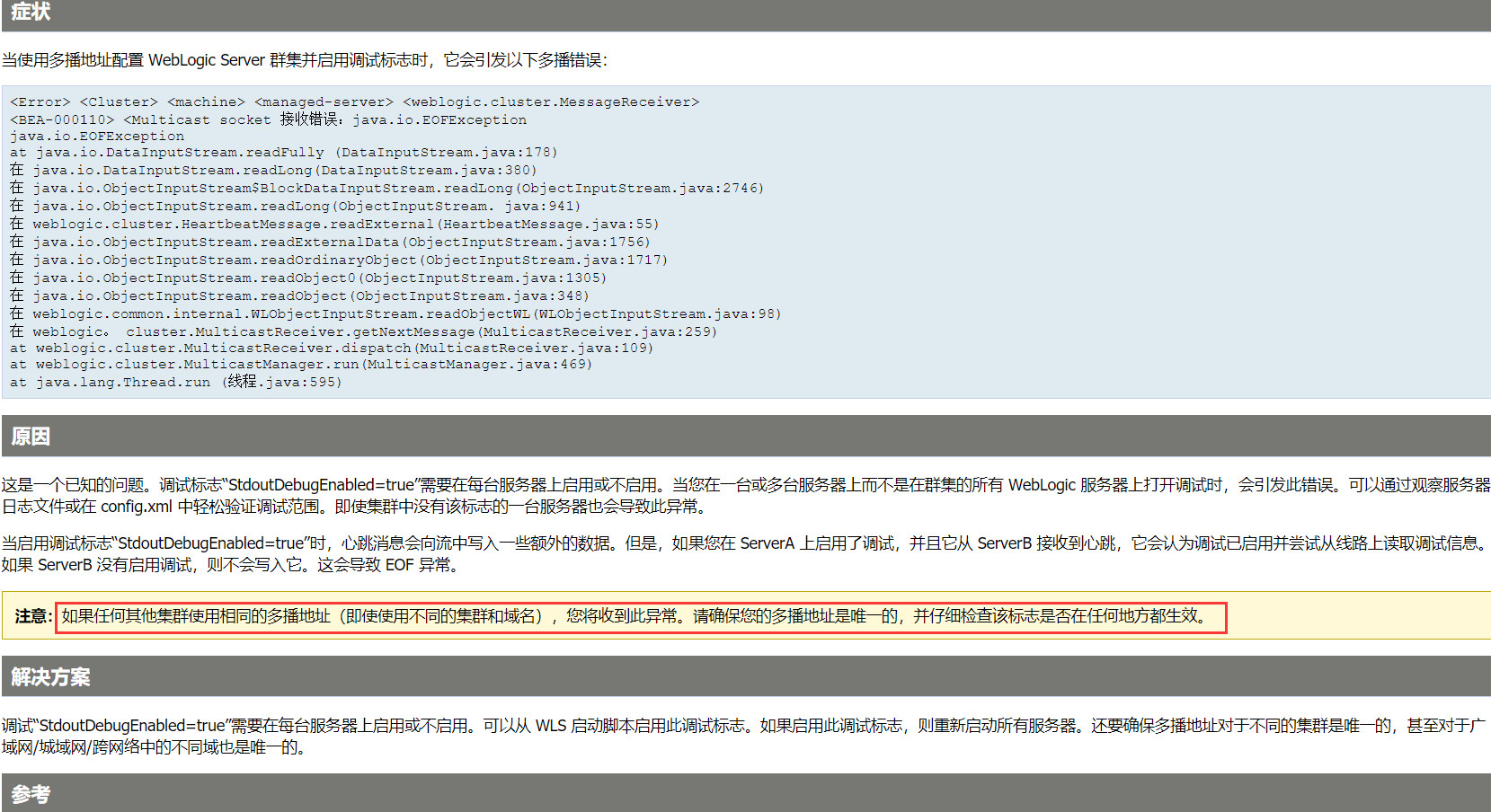The height and width of the screenshot is (812, 1491).
Task: Click the <BEA-000110> Multicast socket error line
Action: tap(268, 119)
